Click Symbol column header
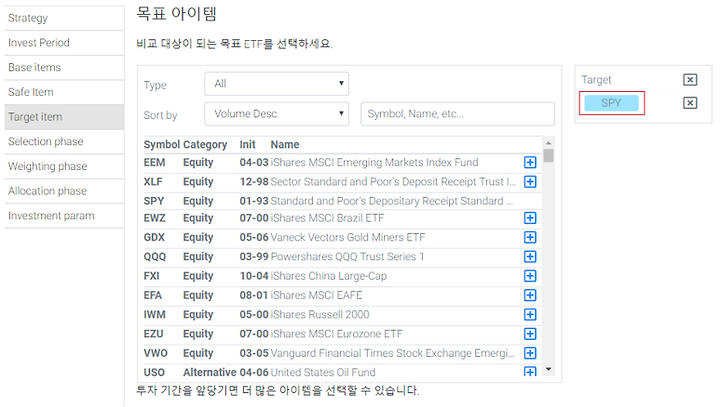The width and height of the screenshot is (720, 407). tap(162, 144)
